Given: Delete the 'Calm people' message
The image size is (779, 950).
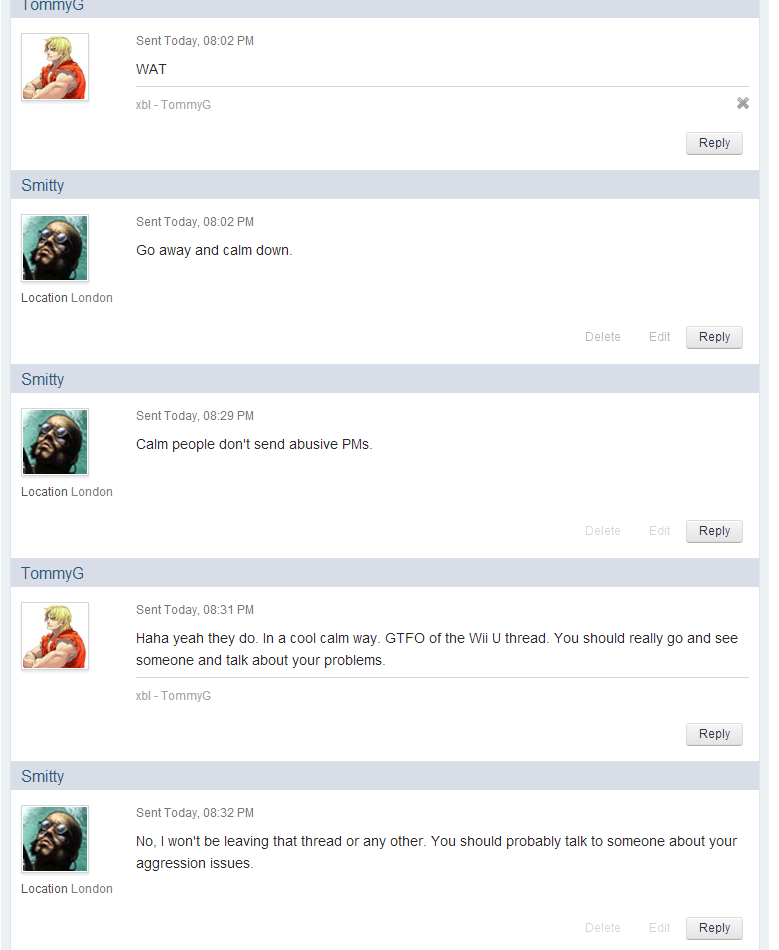Looking at the screenshot, I should point(602,531).
